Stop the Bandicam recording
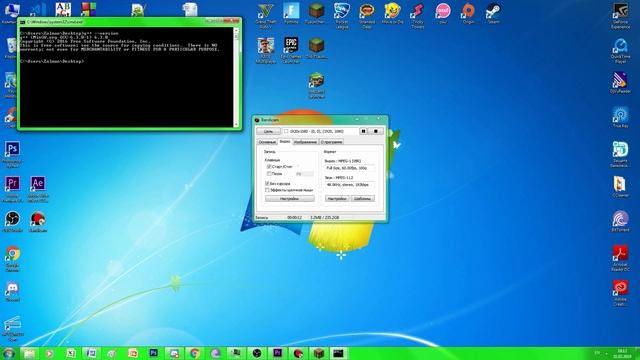 click(x=376, y=131)
